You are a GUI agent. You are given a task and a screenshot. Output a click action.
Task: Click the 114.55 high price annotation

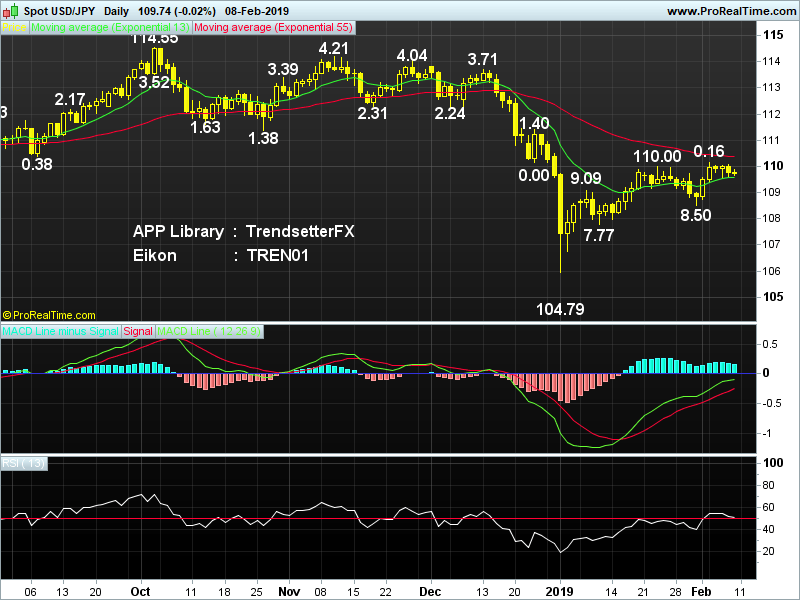pos(155,38)
